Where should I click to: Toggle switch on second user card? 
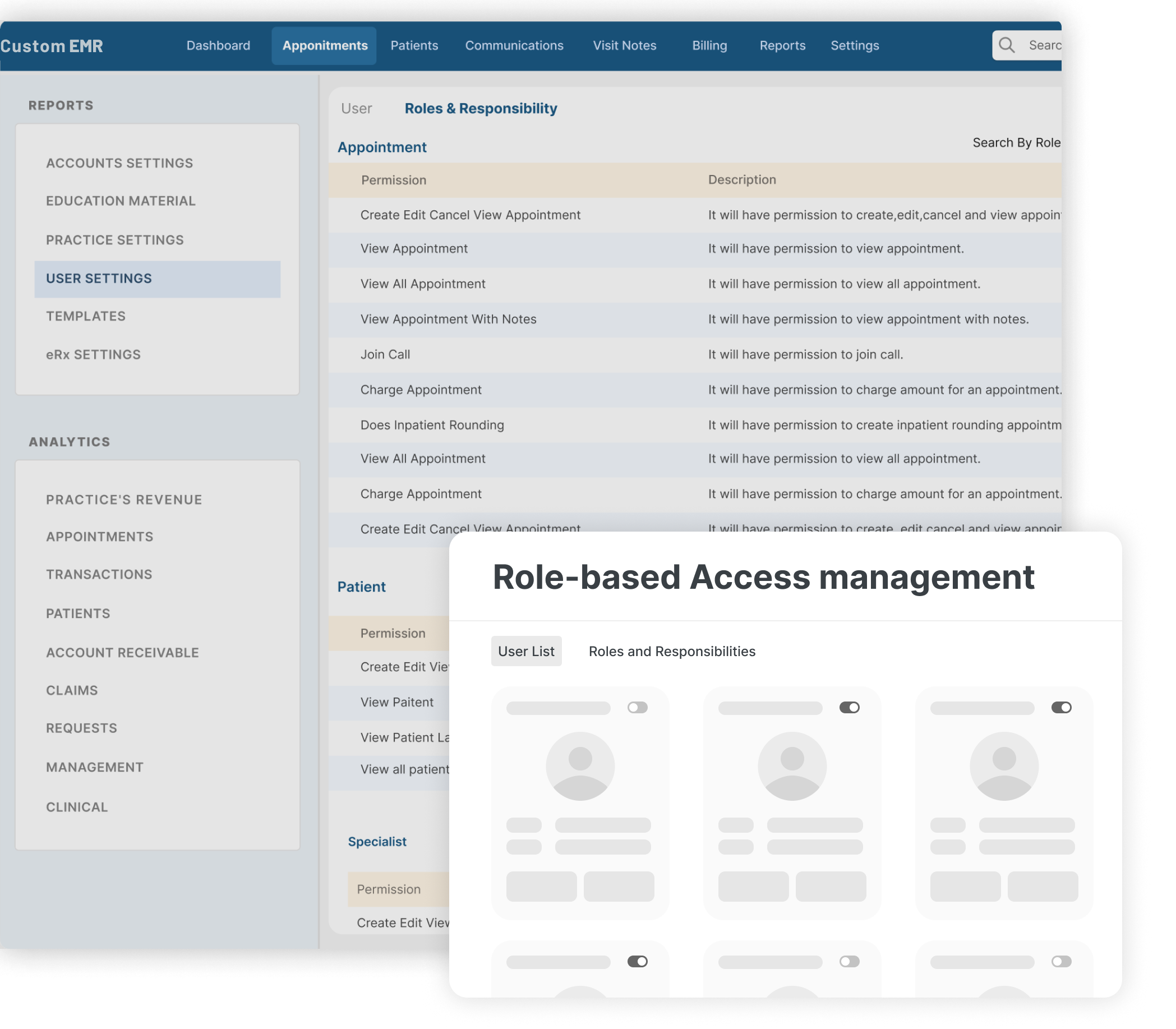click(x=849, y=708)
